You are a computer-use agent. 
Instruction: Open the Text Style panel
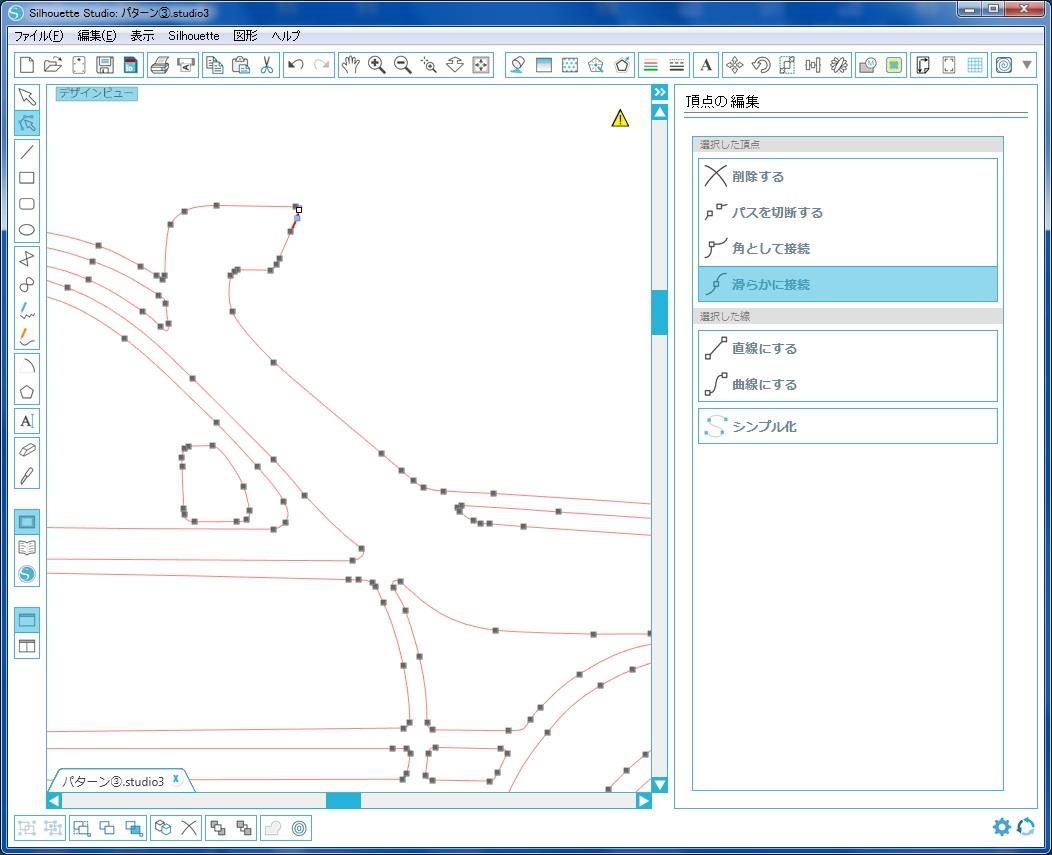pyautogui.click(x=706, y=65)
